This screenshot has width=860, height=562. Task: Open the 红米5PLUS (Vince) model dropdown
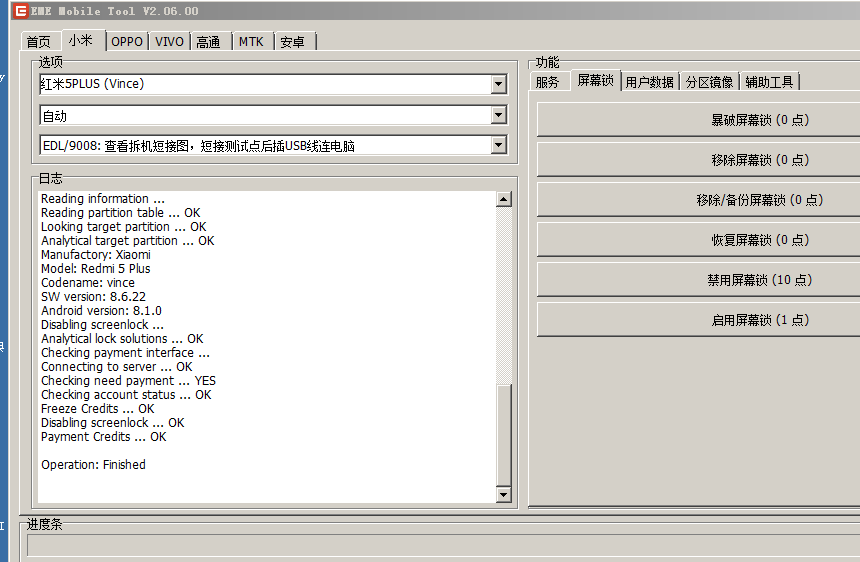498,85
